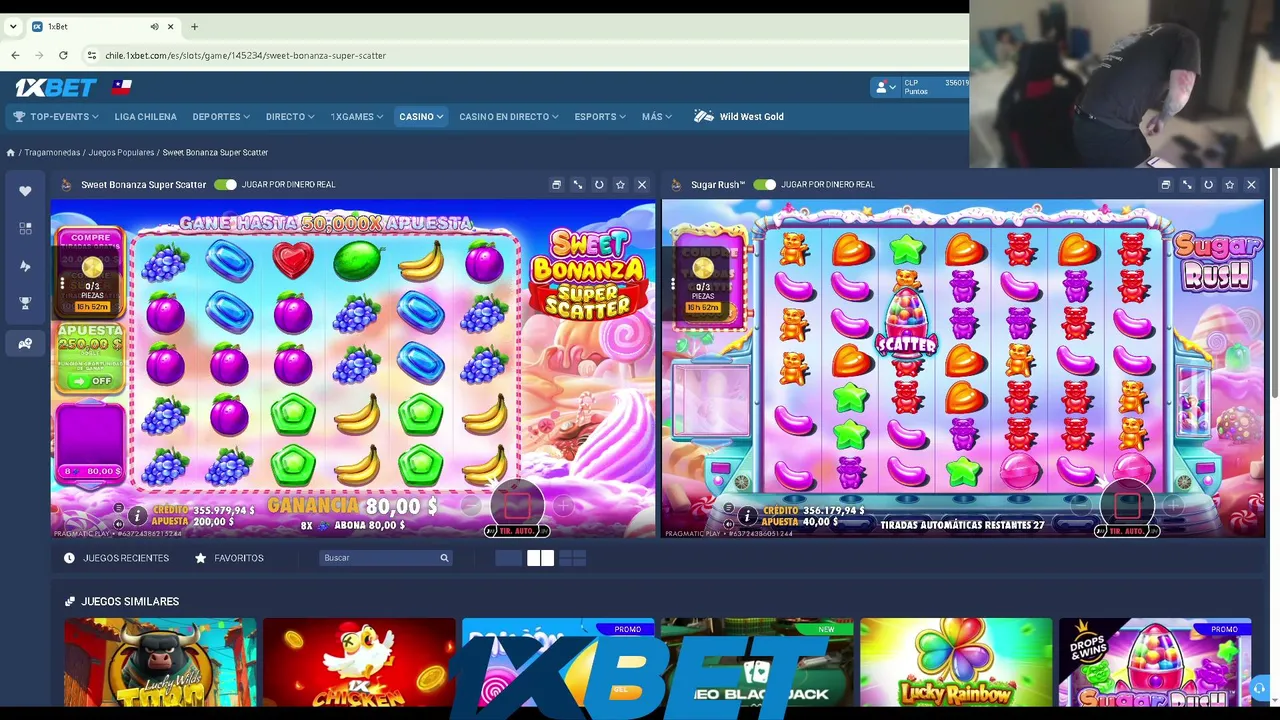Image resolution: width=1280 pixels, height=720 pixels.
Task: Go back in browser
Action: click(x=15, y=55)
